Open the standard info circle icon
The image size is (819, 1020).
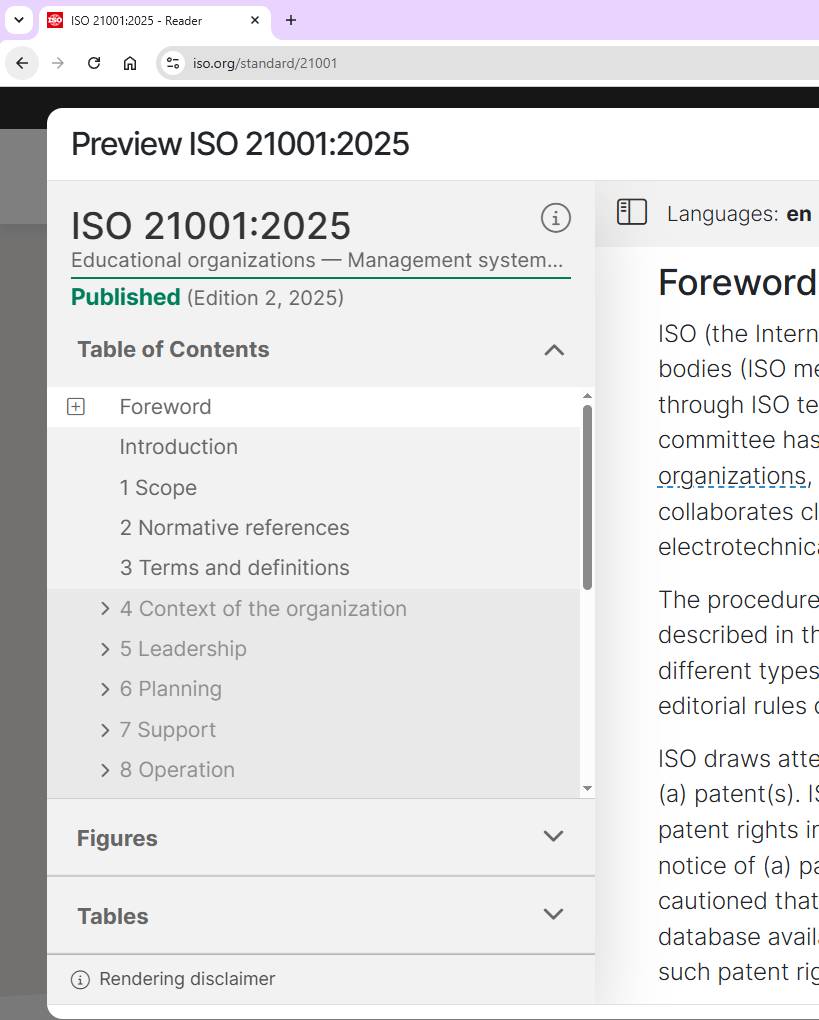(x=556, y=218)
